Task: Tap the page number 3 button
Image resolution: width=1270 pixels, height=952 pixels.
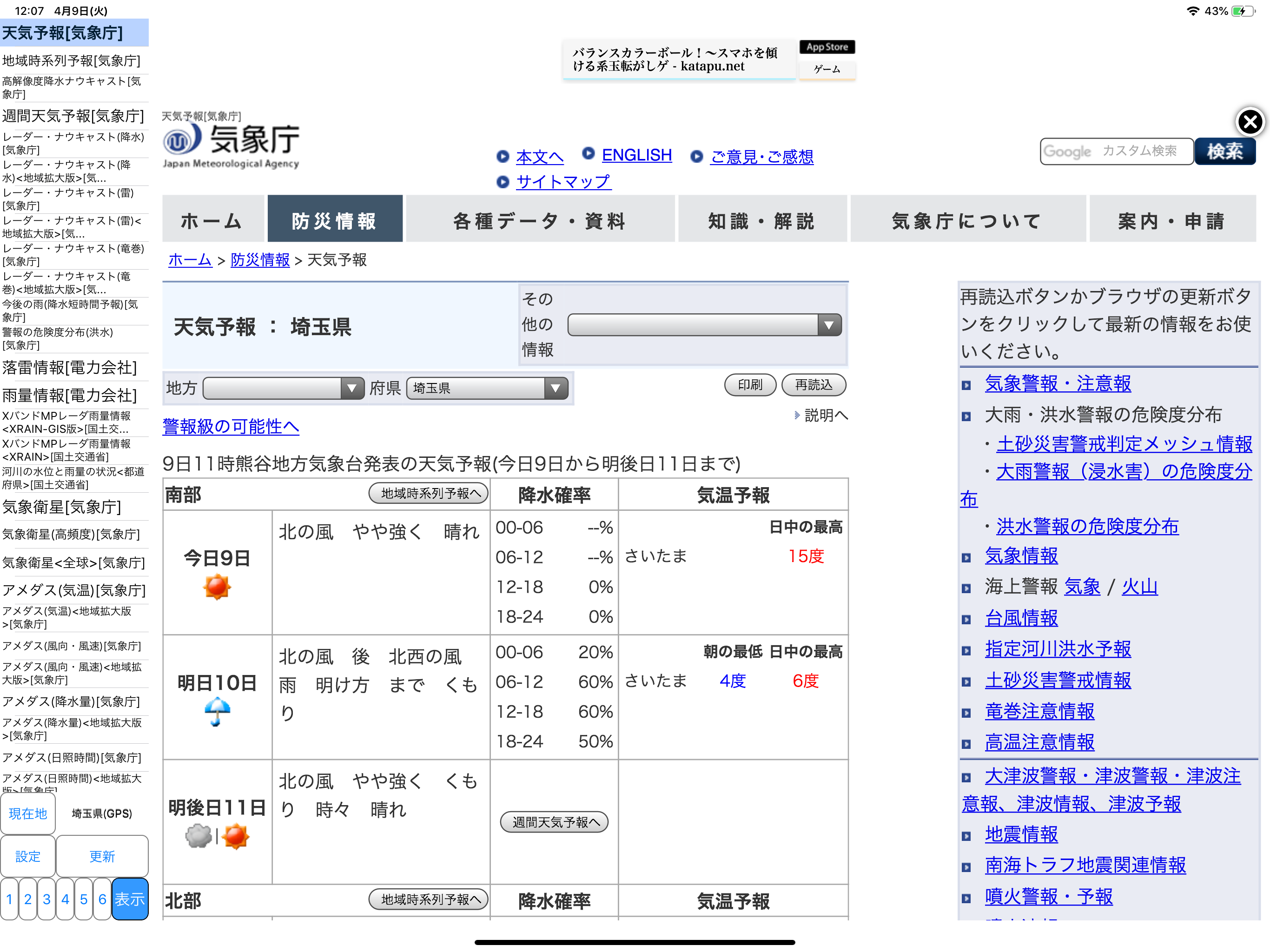Action: (46, 899)
